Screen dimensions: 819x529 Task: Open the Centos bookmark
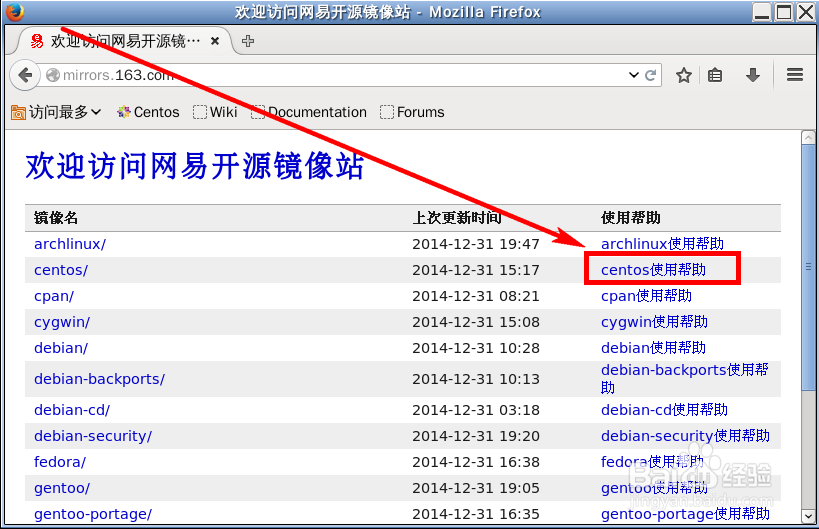point(148,112)
